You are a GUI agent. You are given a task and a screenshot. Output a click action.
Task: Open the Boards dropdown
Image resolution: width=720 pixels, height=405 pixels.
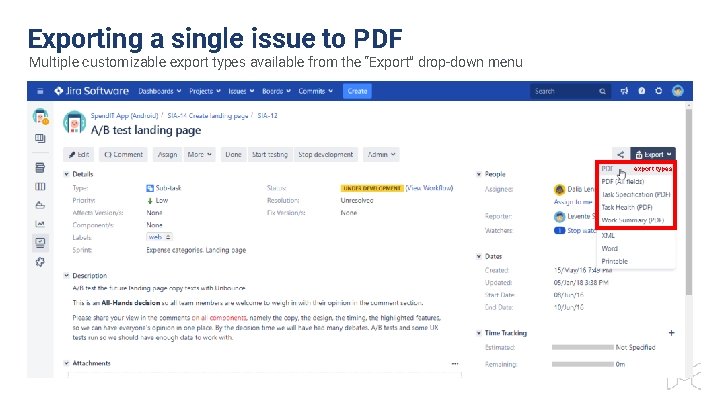(x=276, y=91)
